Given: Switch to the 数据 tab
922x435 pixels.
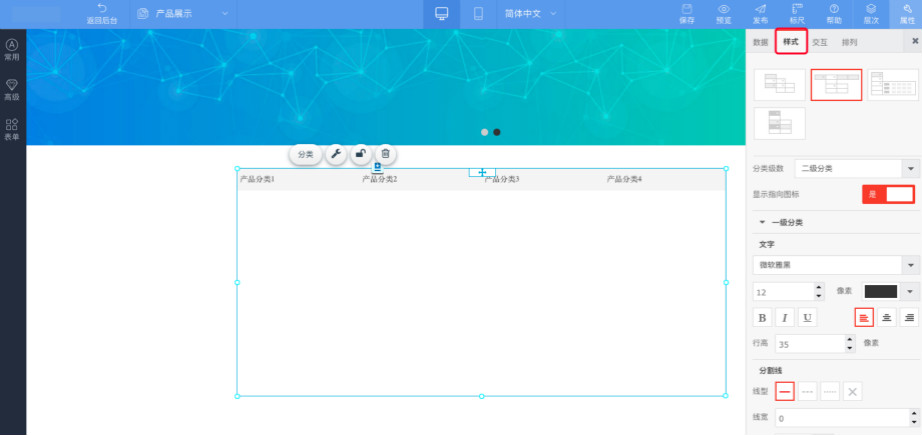Looking at the screenshot, I should click(761, 43).
